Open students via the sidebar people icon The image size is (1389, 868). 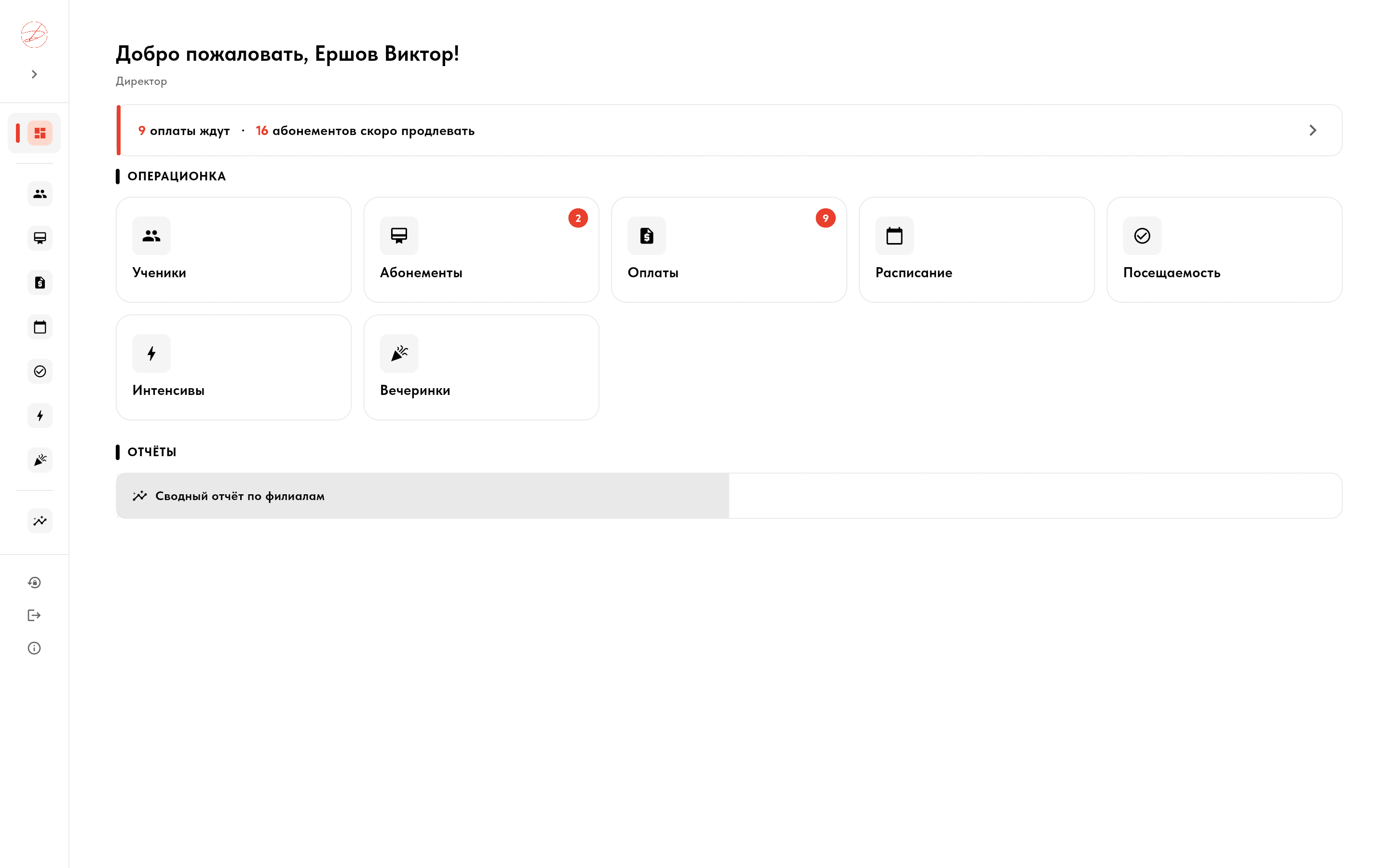[40, 194]
